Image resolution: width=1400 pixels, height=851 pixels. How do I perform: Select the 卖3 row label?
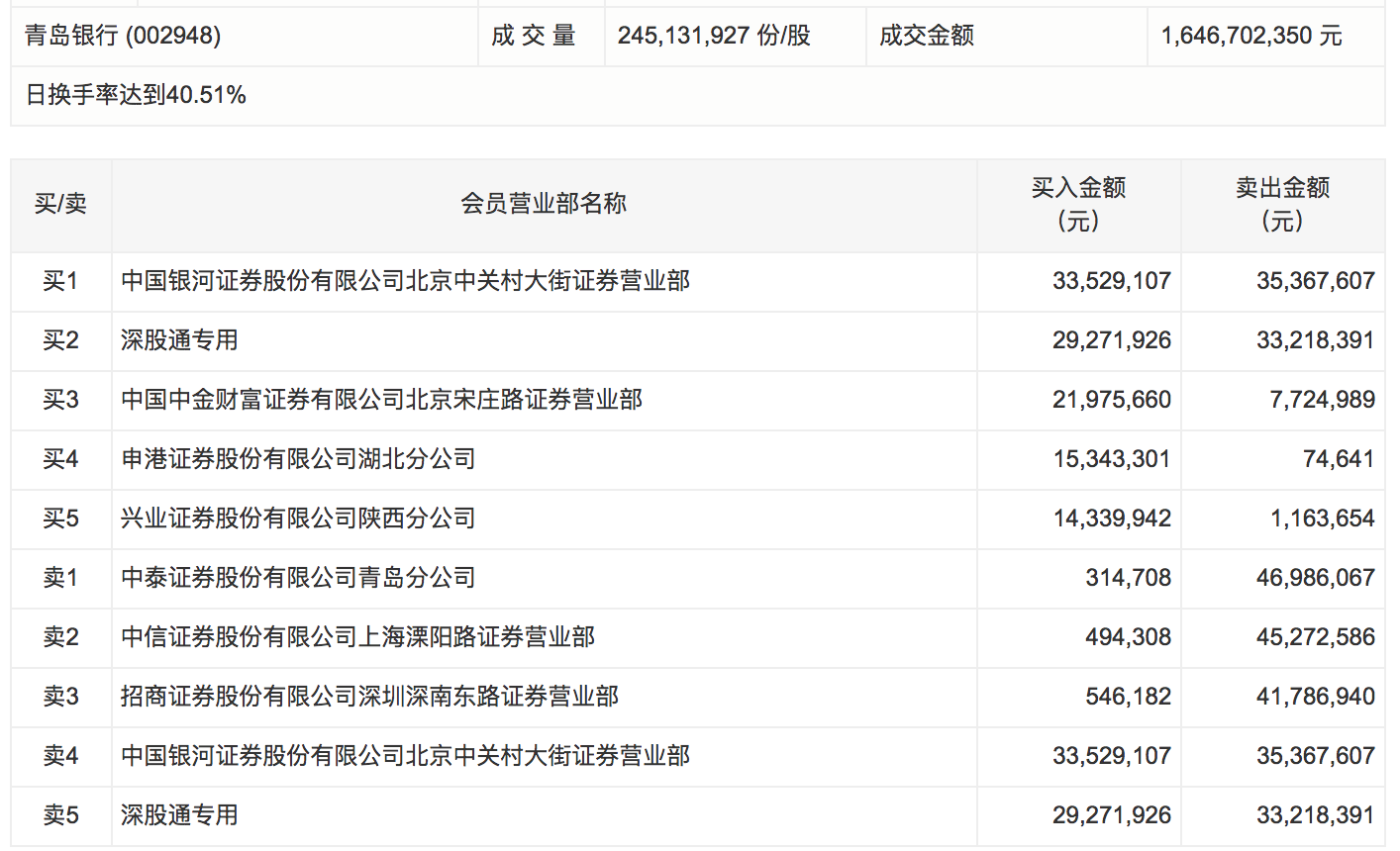coord(61,697)
